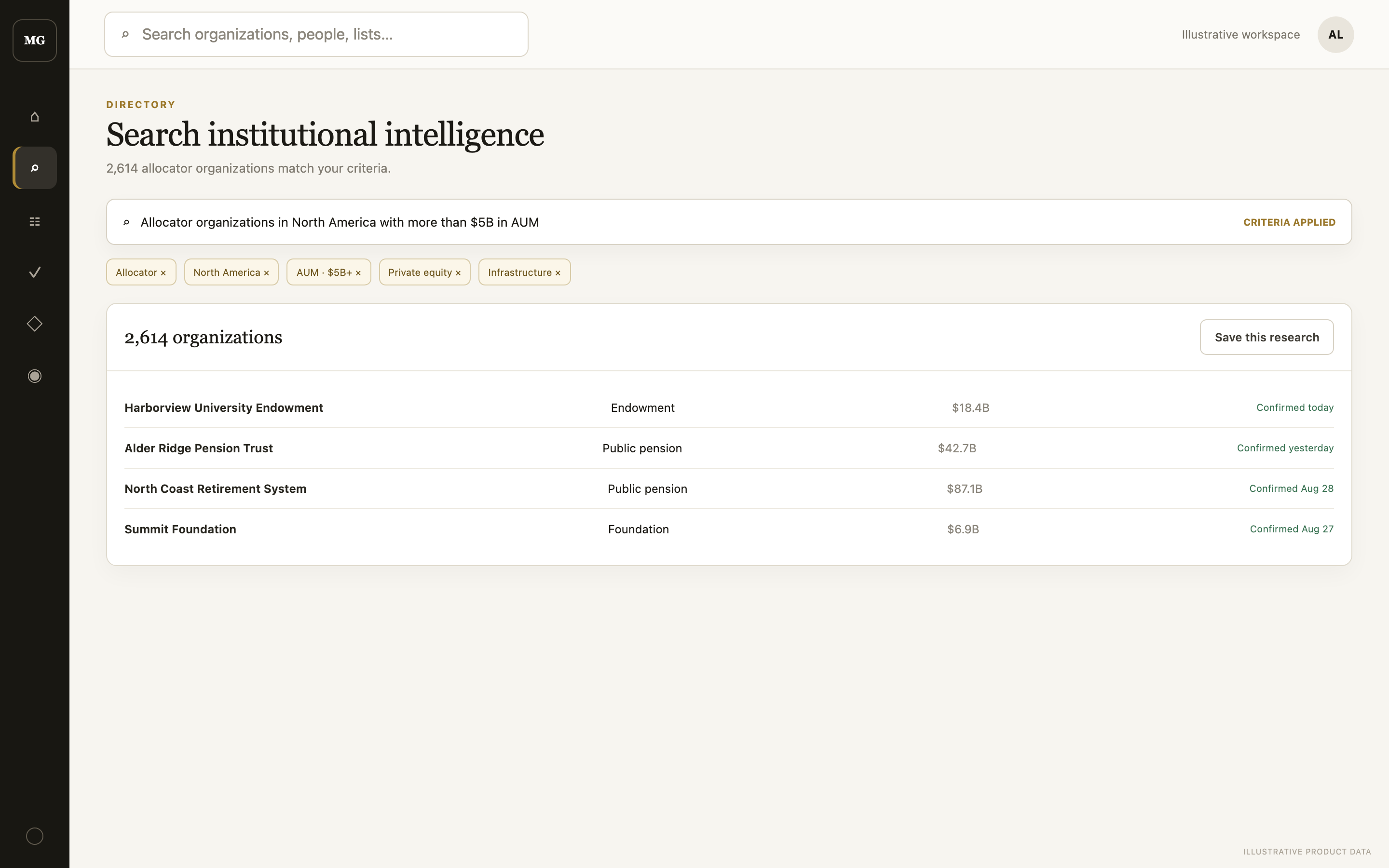
Task: Open the concentric circle sidebar icon
Action: [34, 376]
